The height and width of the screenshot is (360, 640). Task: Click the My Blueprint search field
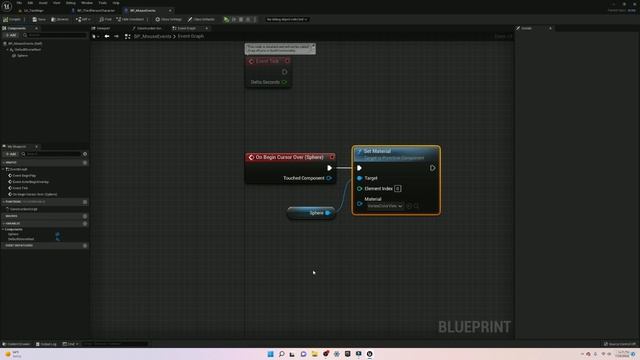51,154
